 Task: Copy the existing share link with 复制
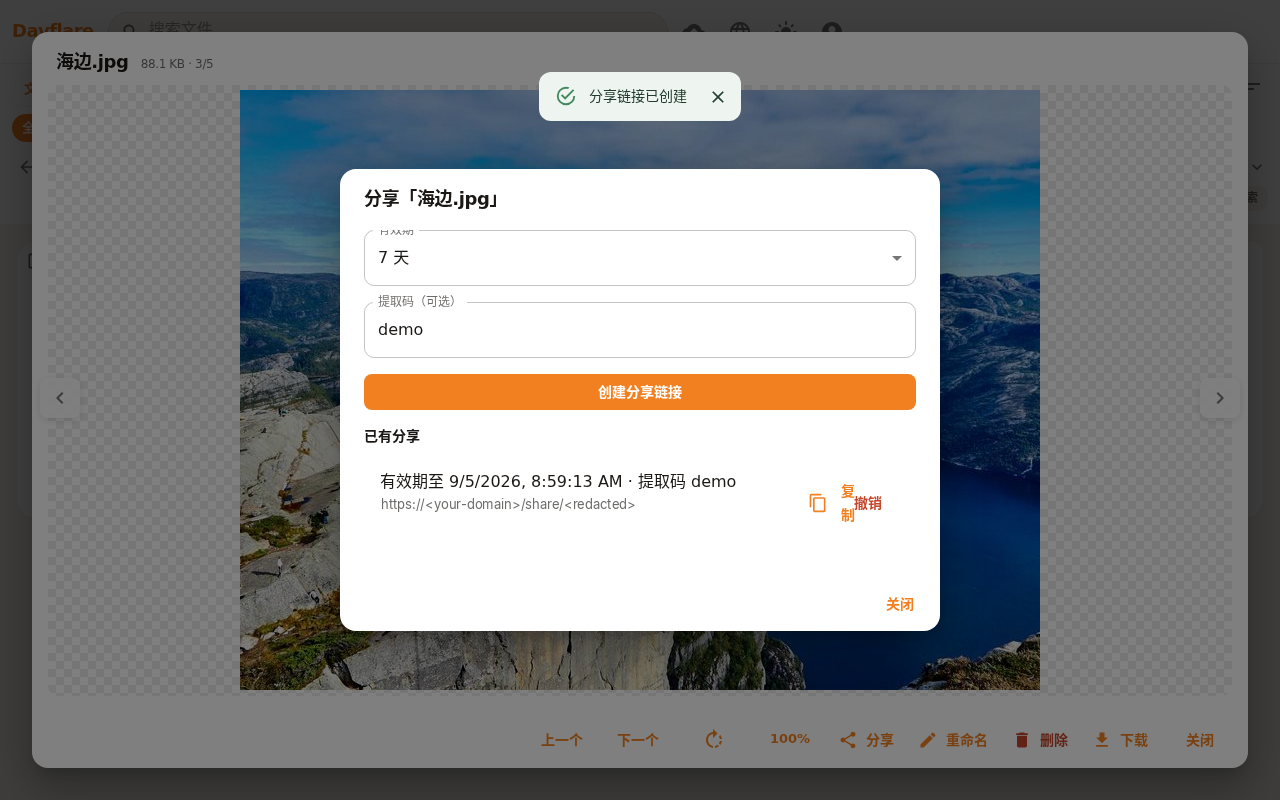(x=832, y=503)
